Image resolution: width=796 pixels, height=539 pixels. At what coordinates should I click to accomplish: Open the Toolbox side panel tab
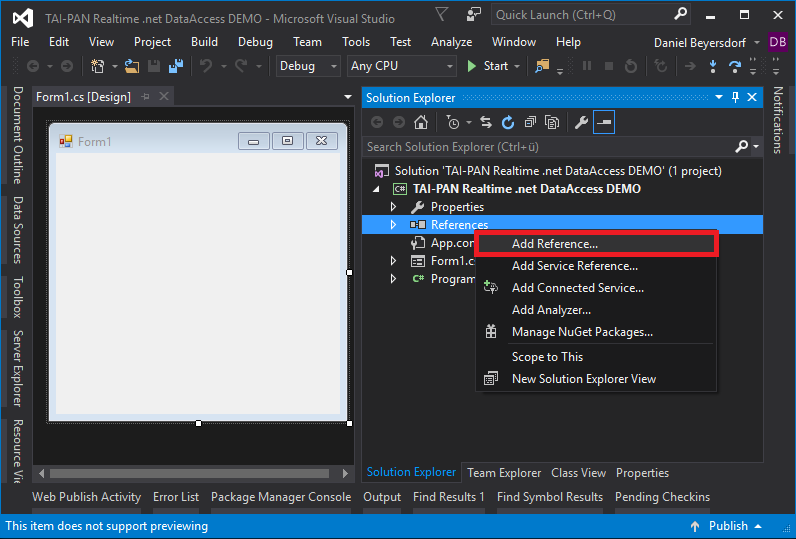click(x=17, y=297)
